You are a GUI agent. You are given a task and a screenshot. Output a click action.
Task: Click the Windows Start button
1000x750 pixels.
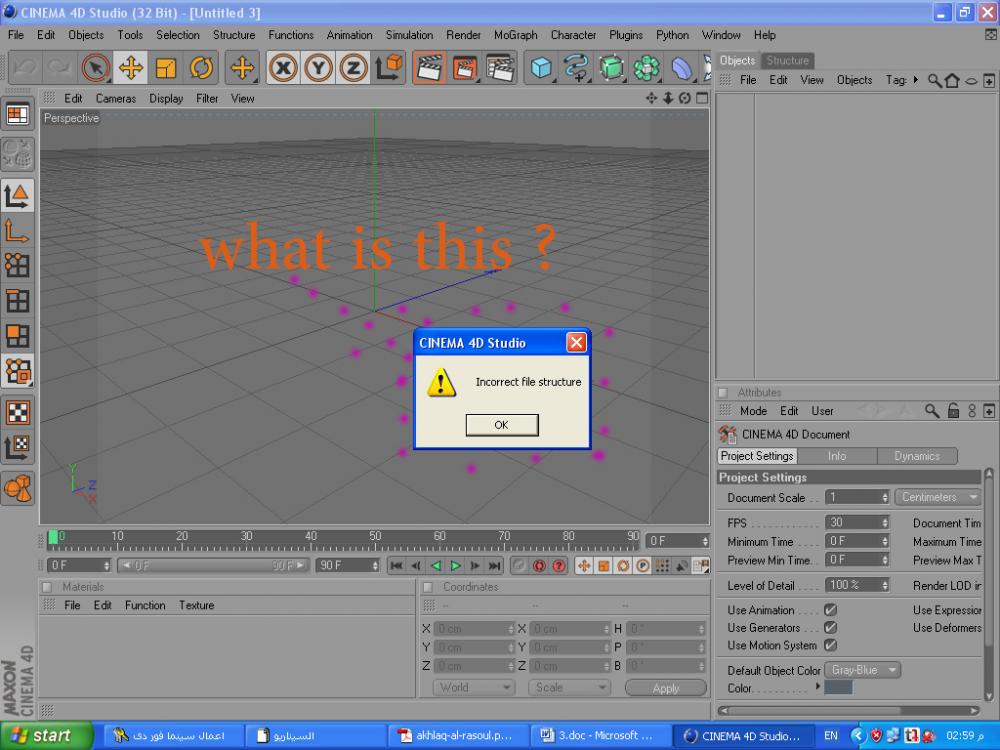coord(40,736)
